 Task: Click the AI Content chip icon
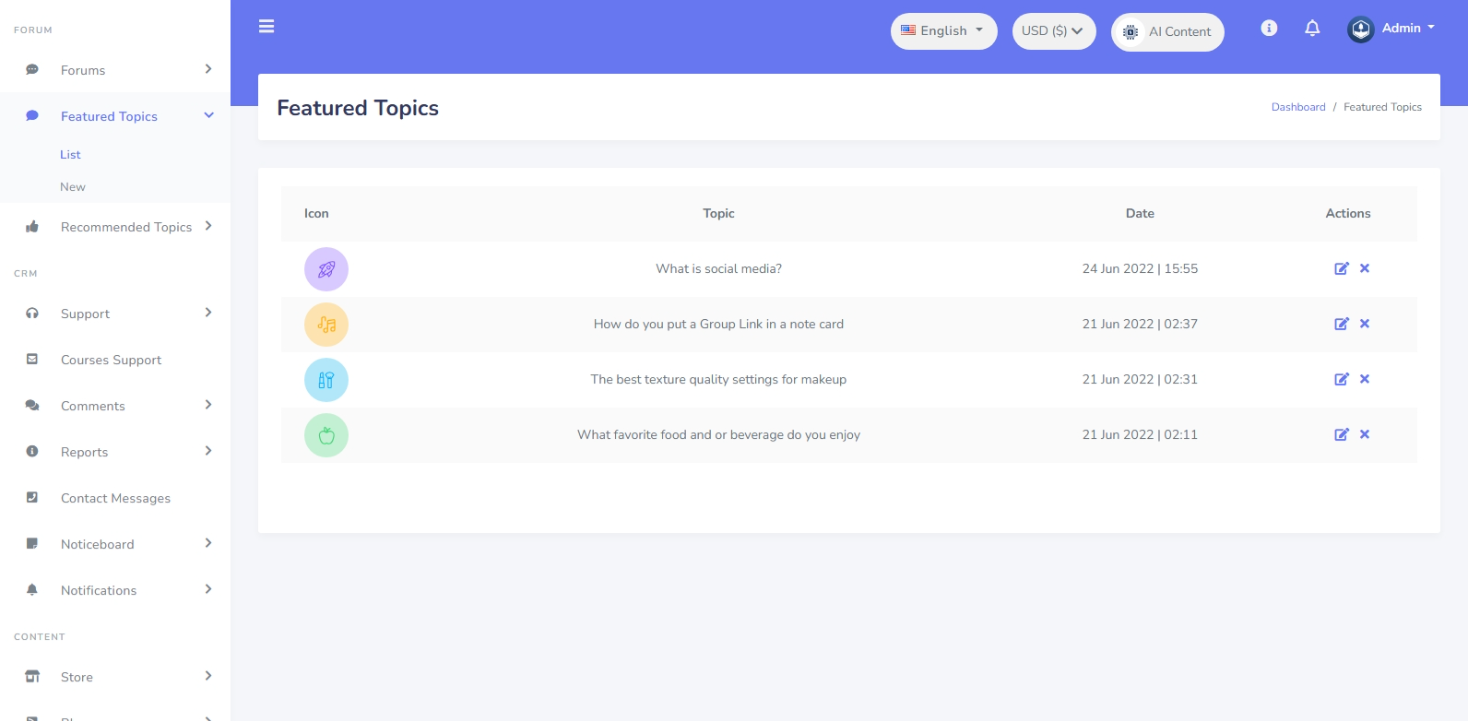pyautogui.click(x=1130, y=32)
